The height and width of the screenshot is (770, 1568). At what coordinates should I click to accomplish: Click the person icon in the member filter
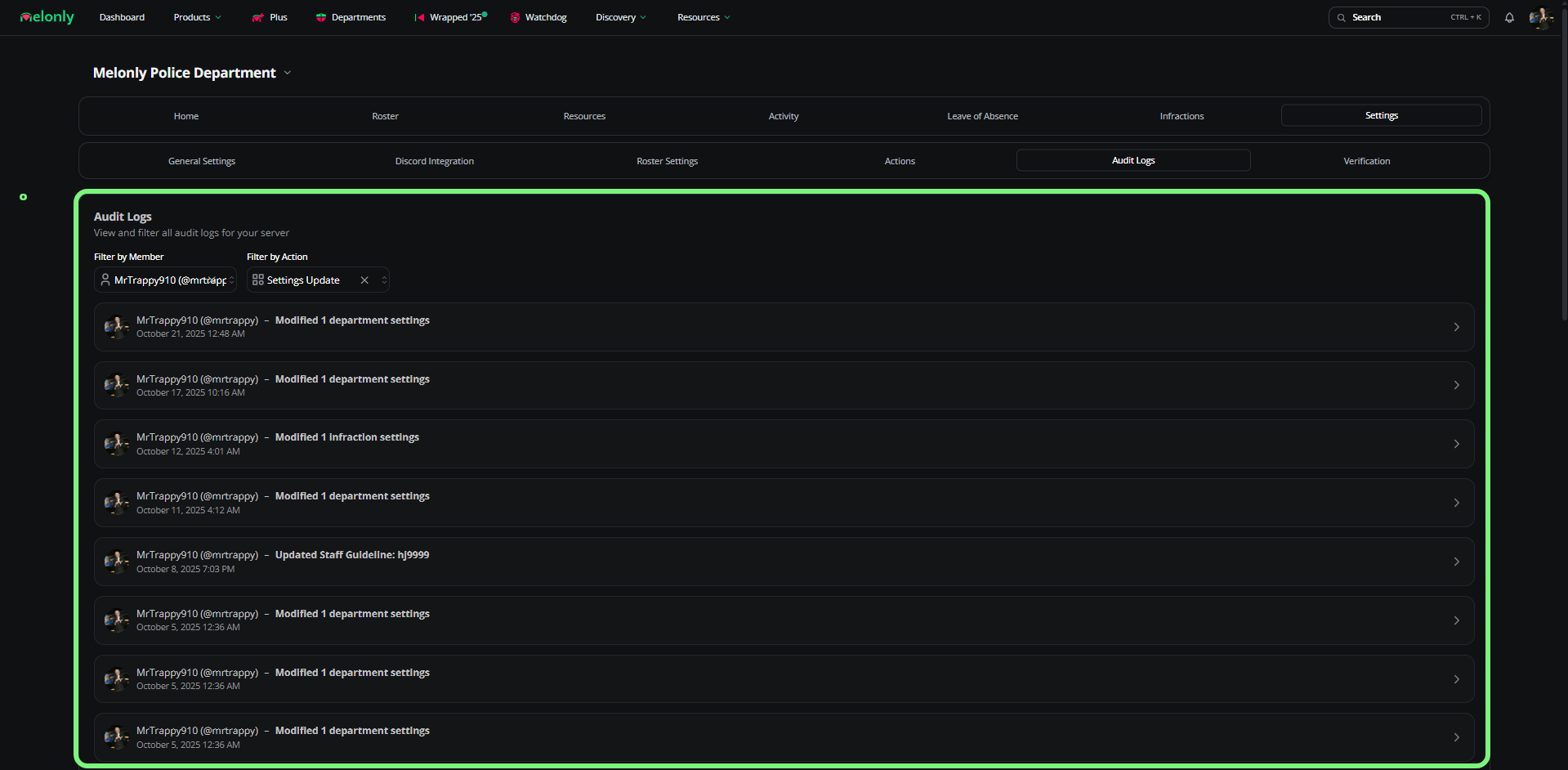click(x=105, y=280)
